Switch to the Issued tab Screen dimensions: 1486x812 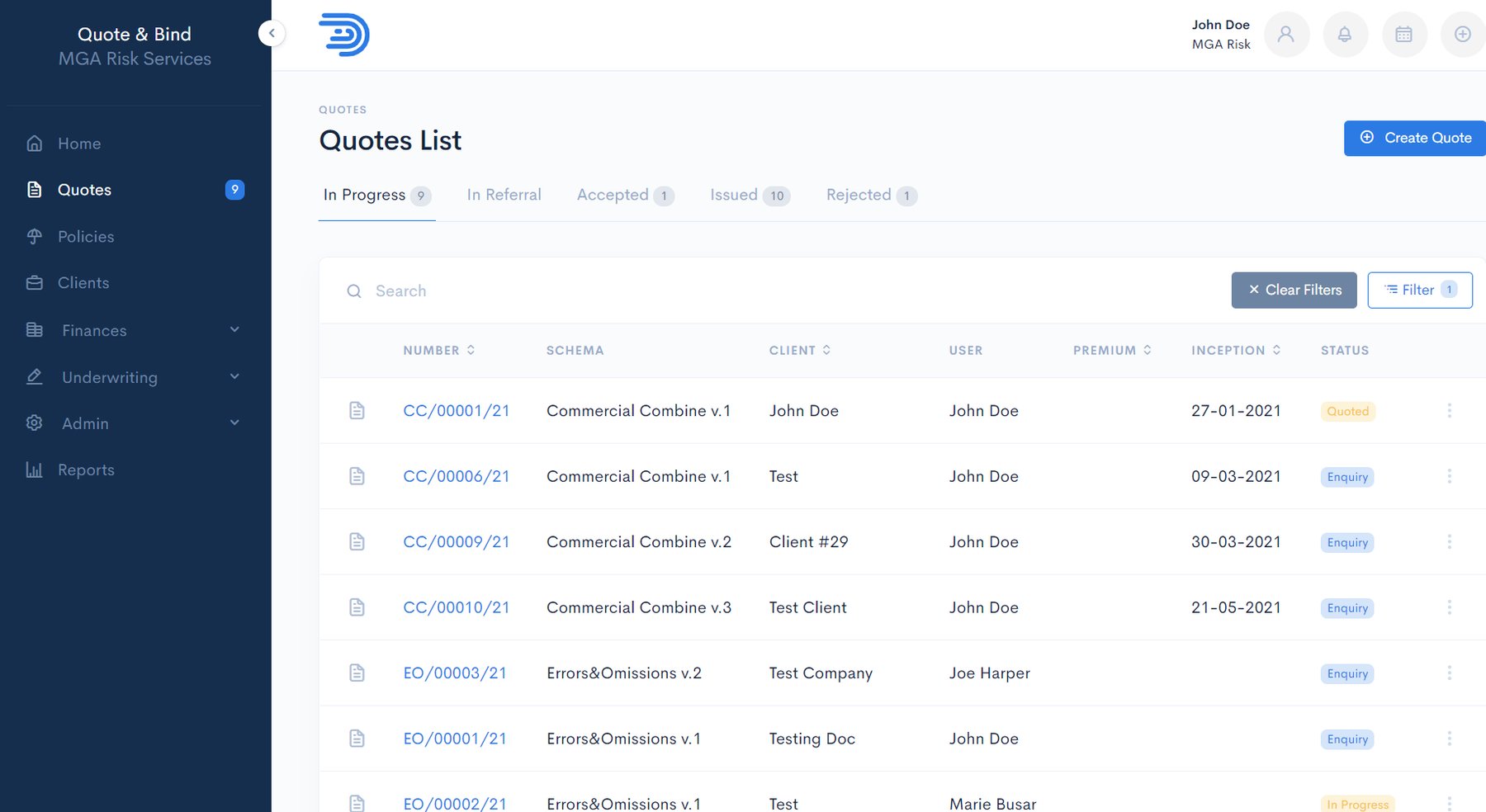click(749, 196)
